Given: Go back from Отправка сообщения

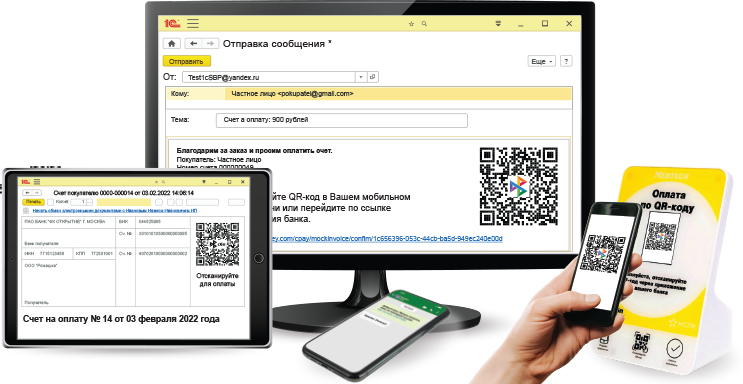Looking at the screenshot, I should coord(193,44).
